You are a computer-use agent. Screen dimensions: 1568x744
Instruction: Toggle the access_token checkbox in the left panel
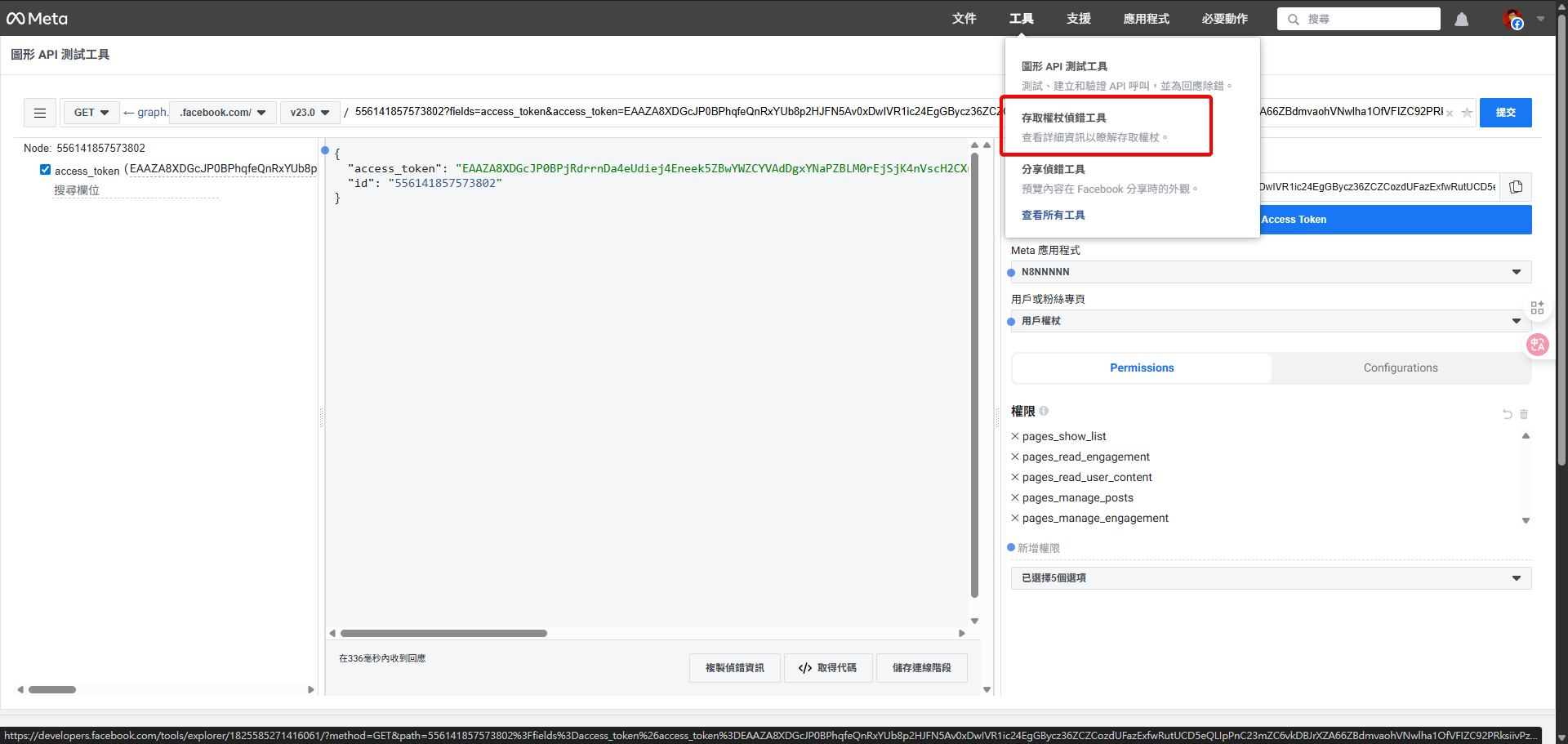[x=46, y=169]
